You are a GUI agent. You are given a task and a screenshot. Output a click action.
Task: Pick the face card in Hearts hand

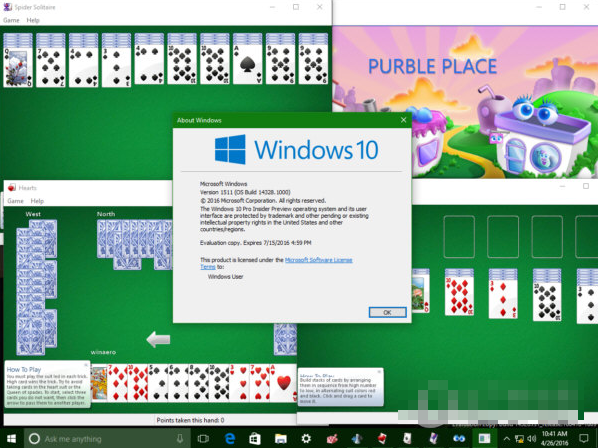tap(99, 383)
